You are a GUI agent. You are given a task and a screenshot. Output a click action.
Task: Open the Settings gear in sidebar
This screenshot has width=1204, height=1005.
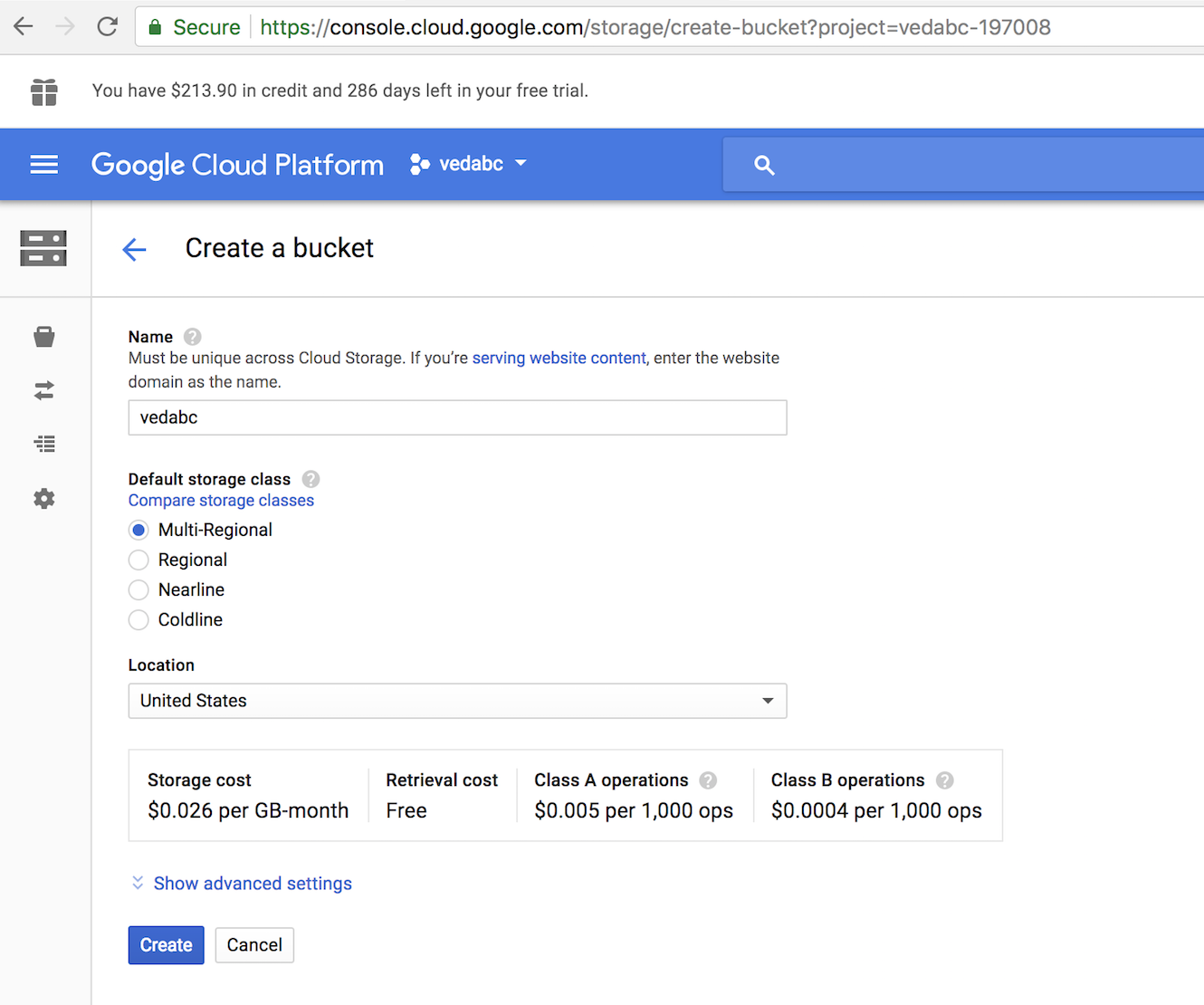[x=44, y=499]
